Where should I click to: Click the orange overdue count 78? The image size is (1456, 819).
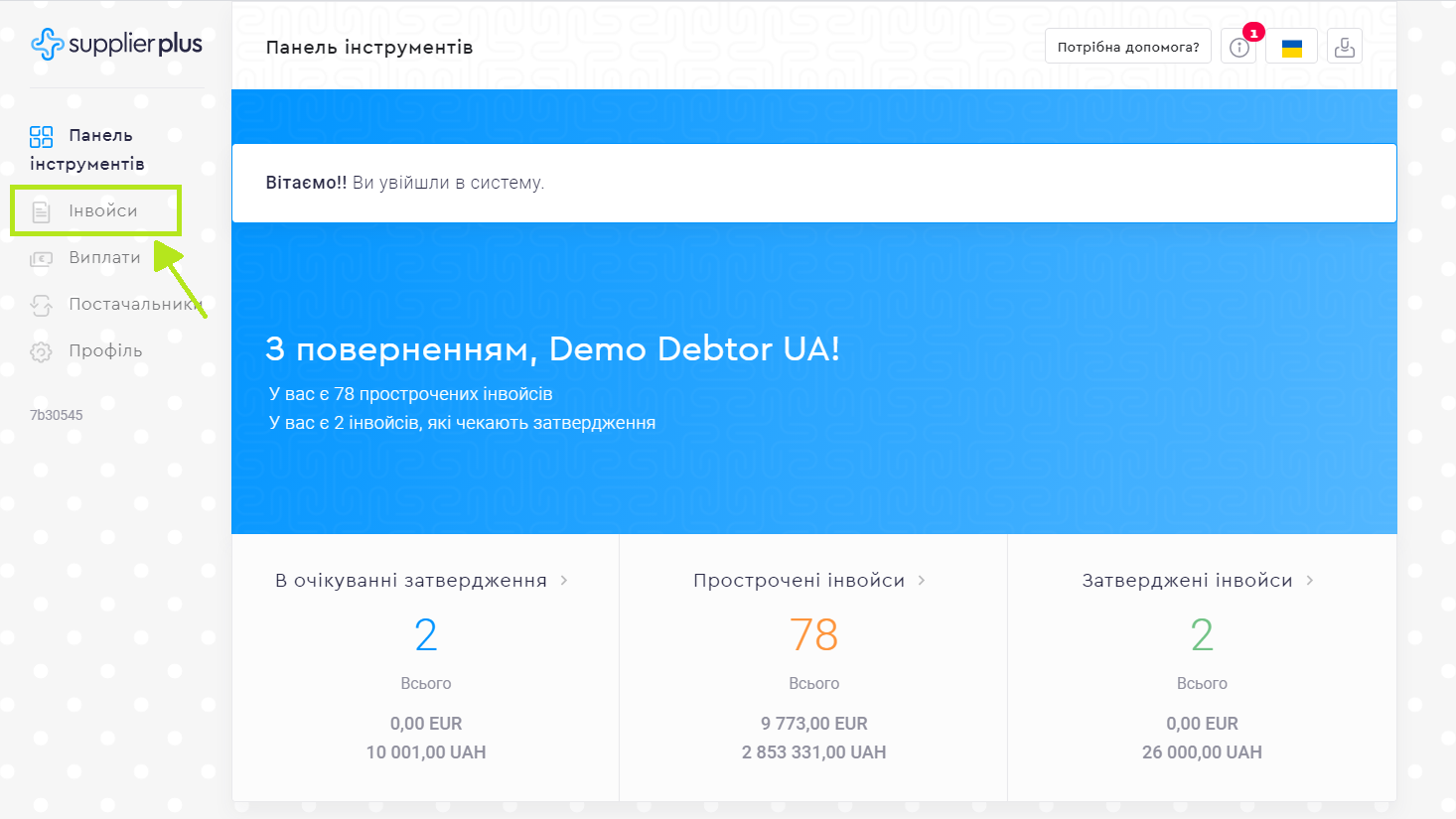point(813,635)
